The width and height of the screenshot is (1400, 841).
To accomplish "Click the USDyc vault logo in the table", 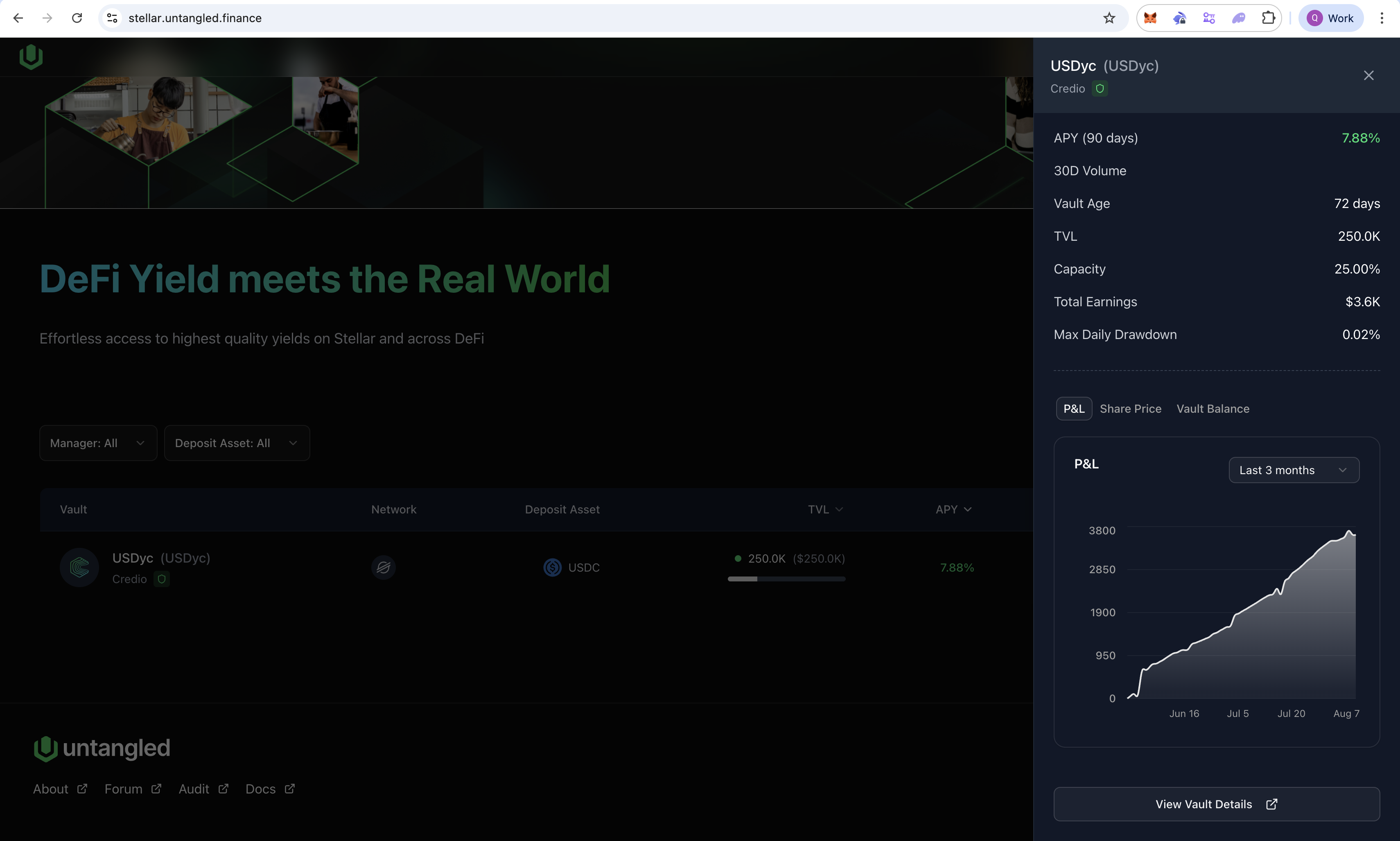I will pos(79,567).
